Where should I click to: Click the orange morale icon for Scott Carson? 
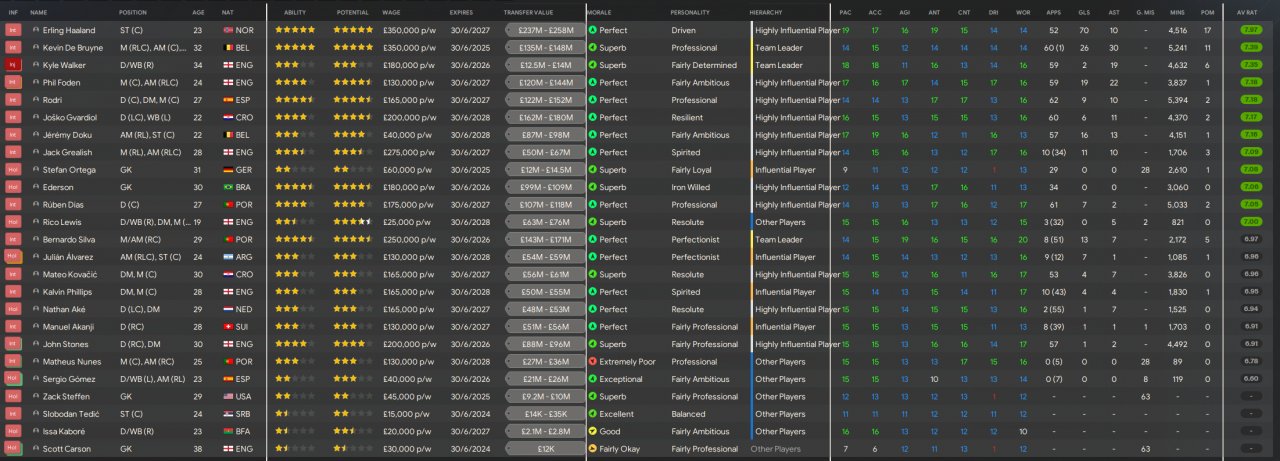(592, 449)
